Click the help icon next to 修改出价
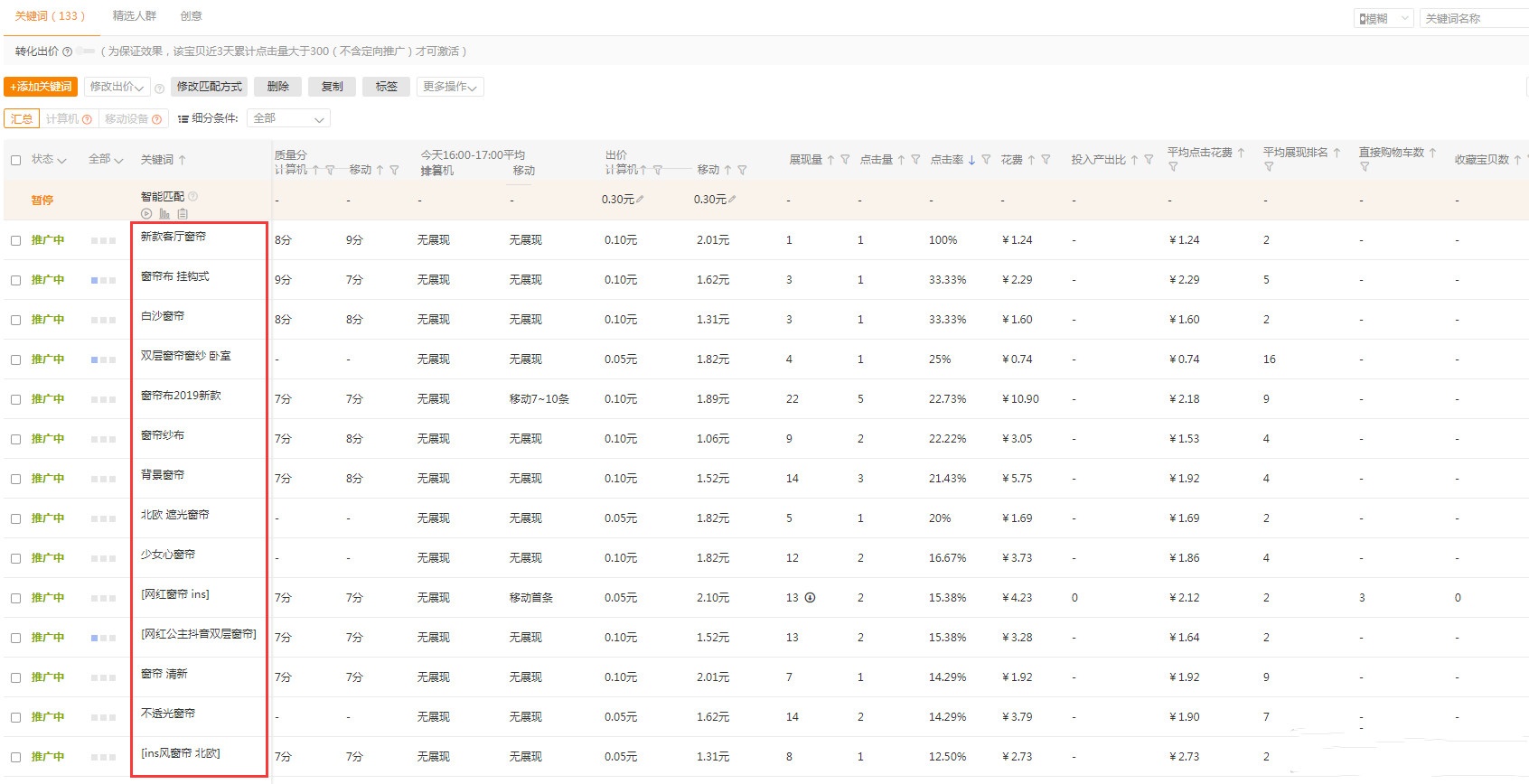The width and height of the screenshot is (1529, 784). click(x=159, y=89)
